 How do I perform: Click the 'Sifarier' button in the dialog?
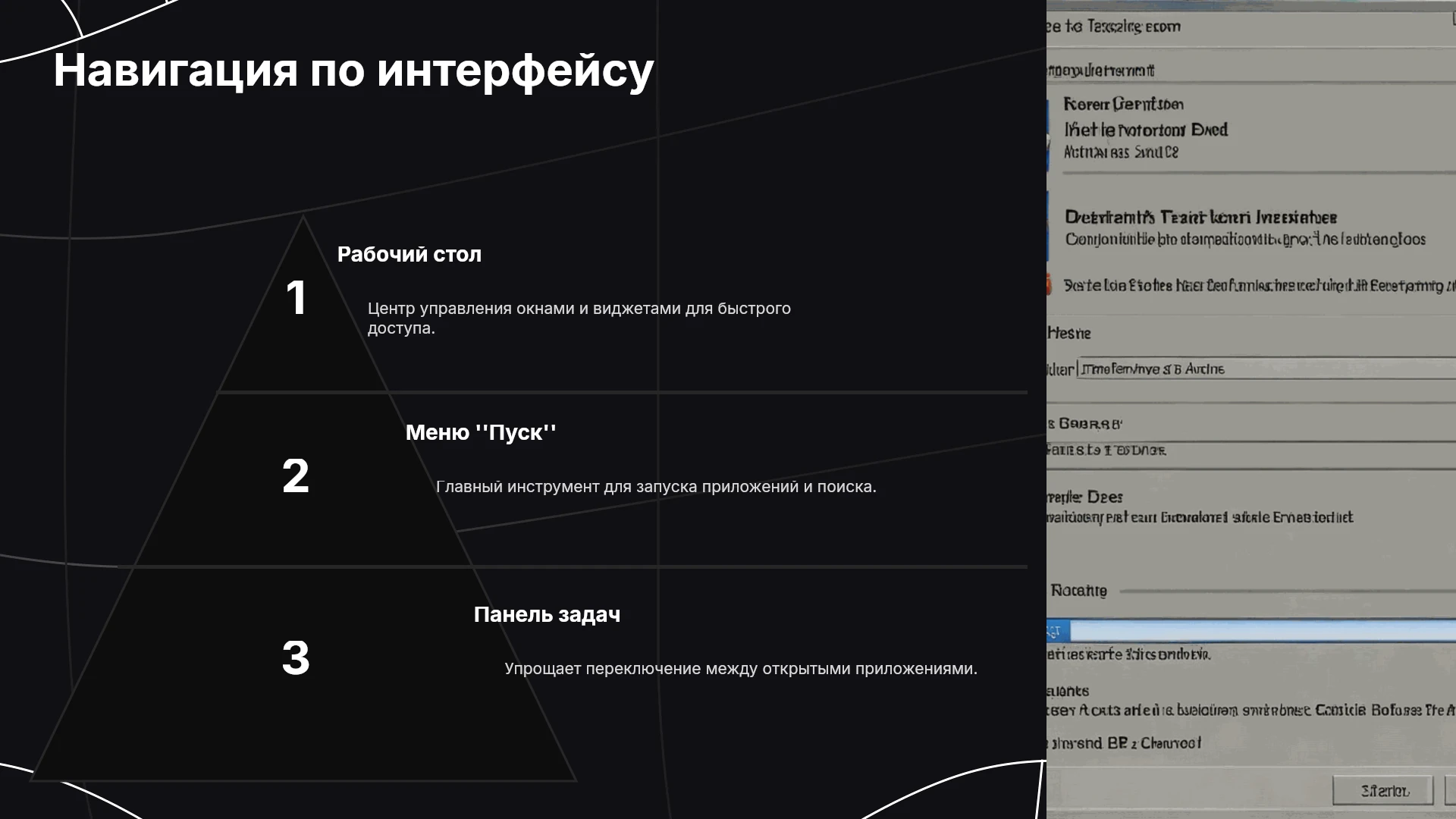coord(1383,791)
